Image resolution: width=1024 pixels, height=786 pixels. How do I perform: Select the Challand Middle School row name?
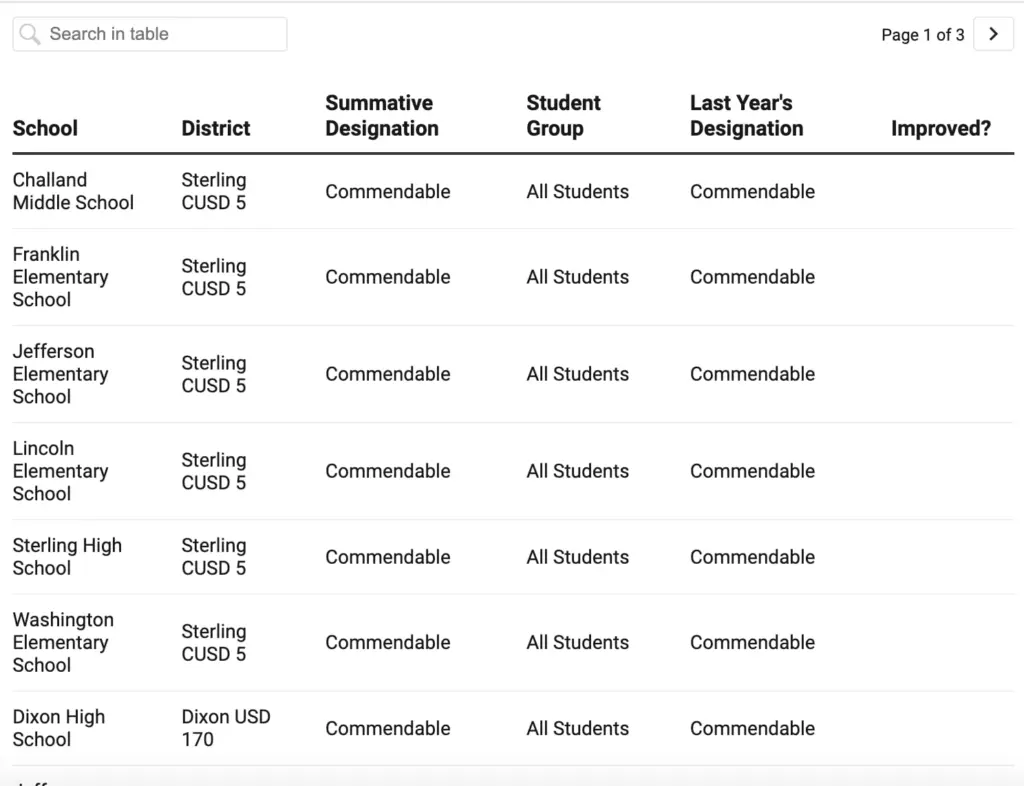point(73,191)
